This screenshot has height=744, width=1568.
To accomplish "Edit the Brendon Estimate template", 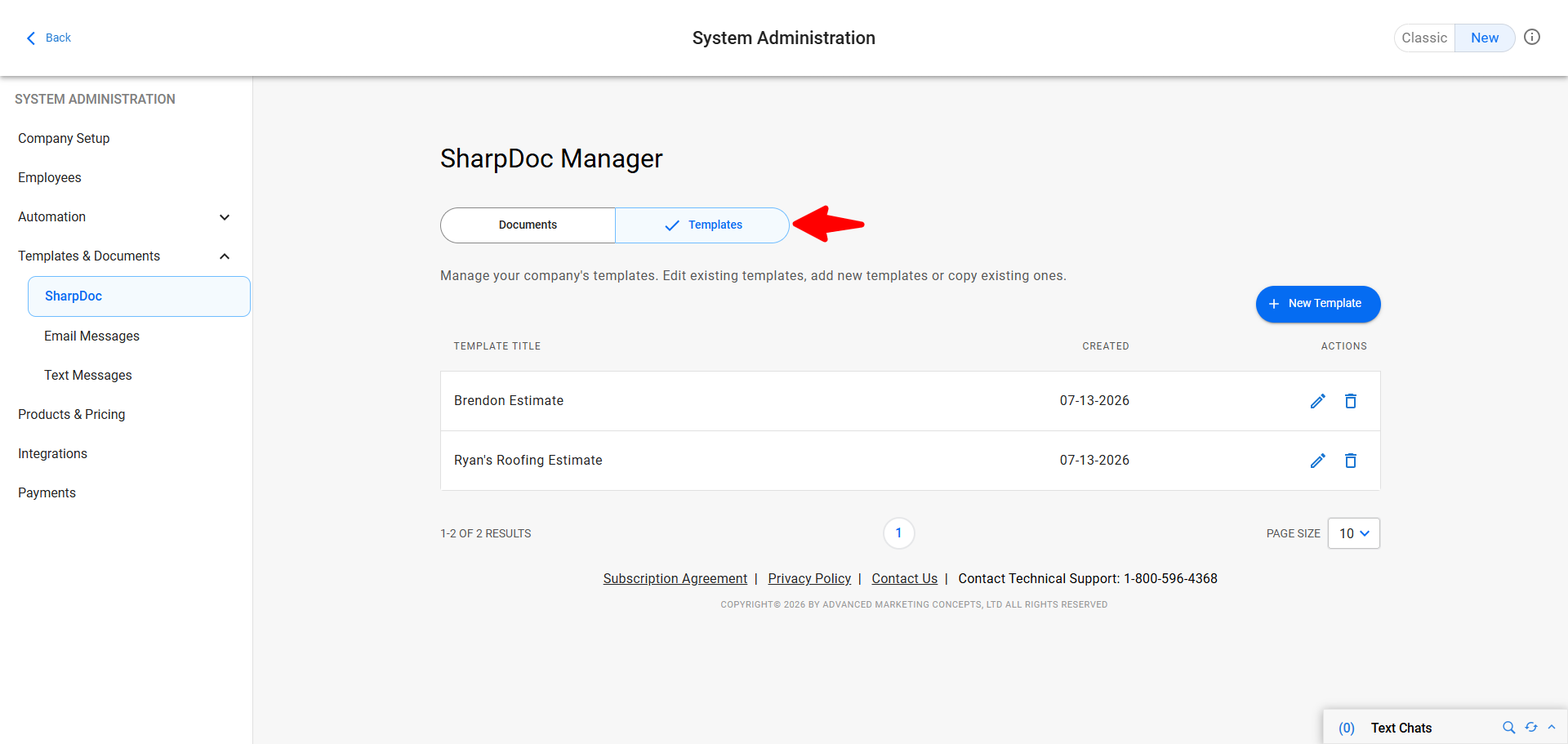I will 1317,401.
